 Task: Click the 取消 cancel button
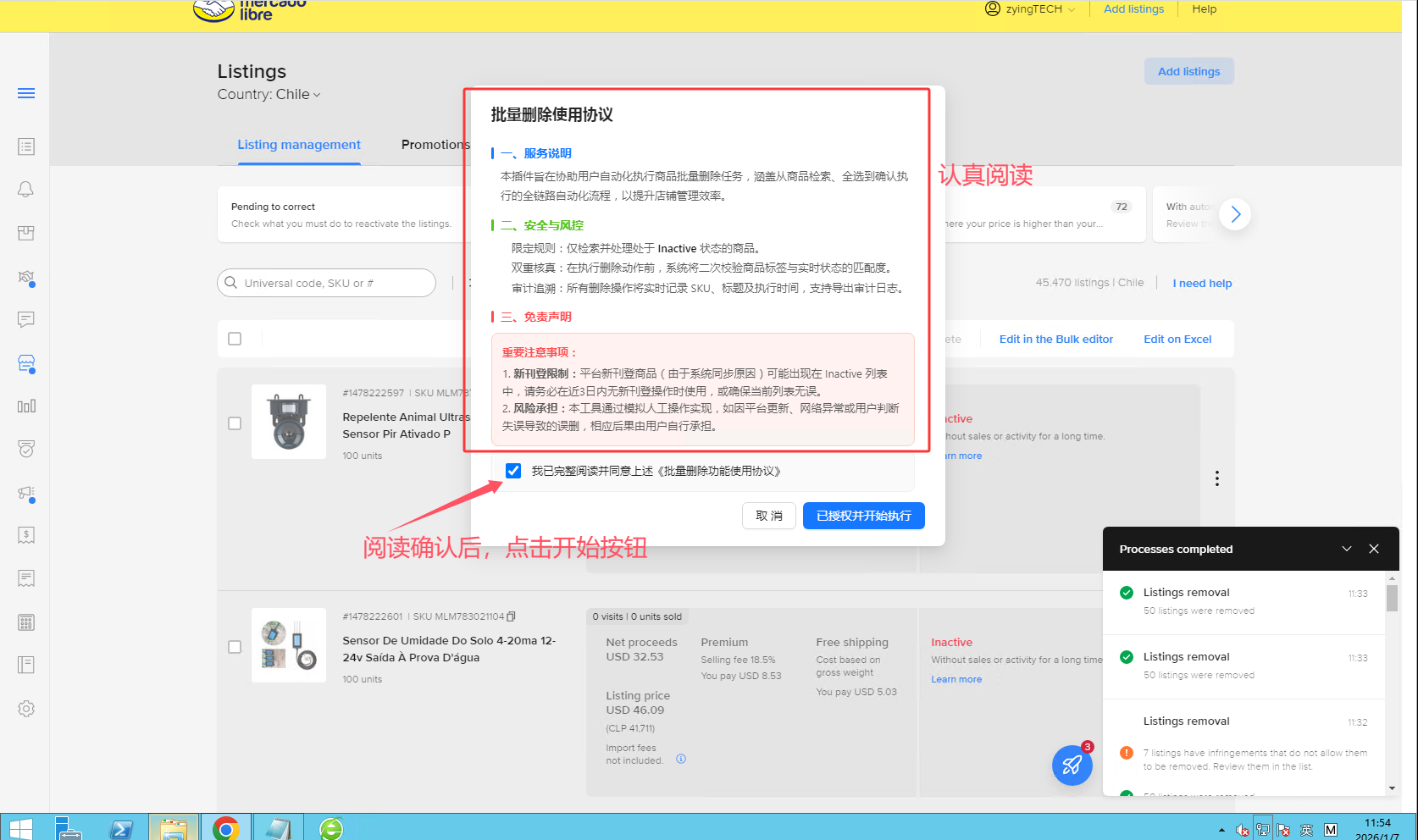click(768, 516)
